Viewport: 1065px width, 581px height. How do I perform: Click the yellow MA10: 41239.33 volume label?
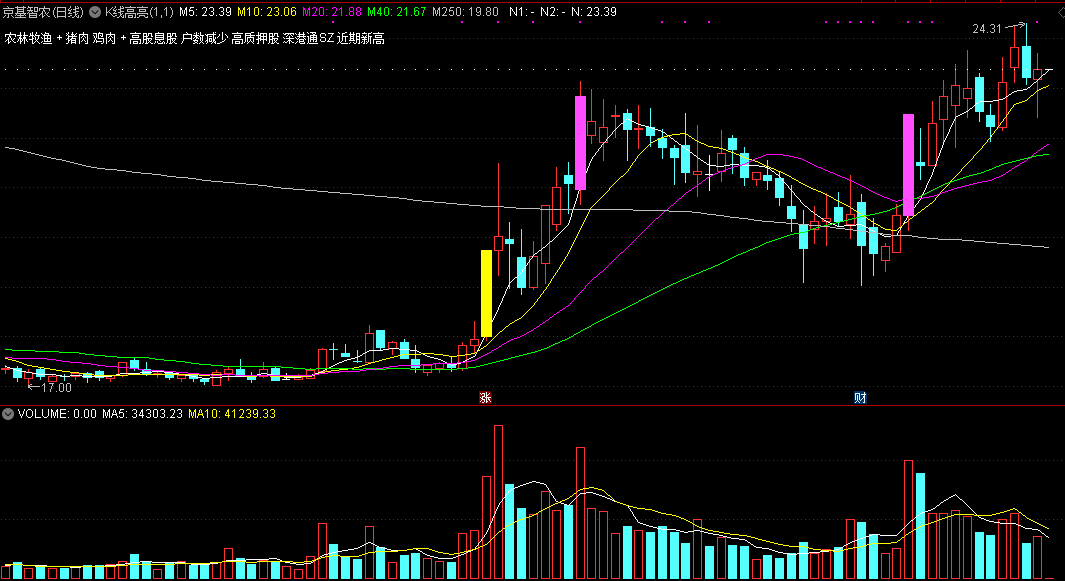coord(232,414)
